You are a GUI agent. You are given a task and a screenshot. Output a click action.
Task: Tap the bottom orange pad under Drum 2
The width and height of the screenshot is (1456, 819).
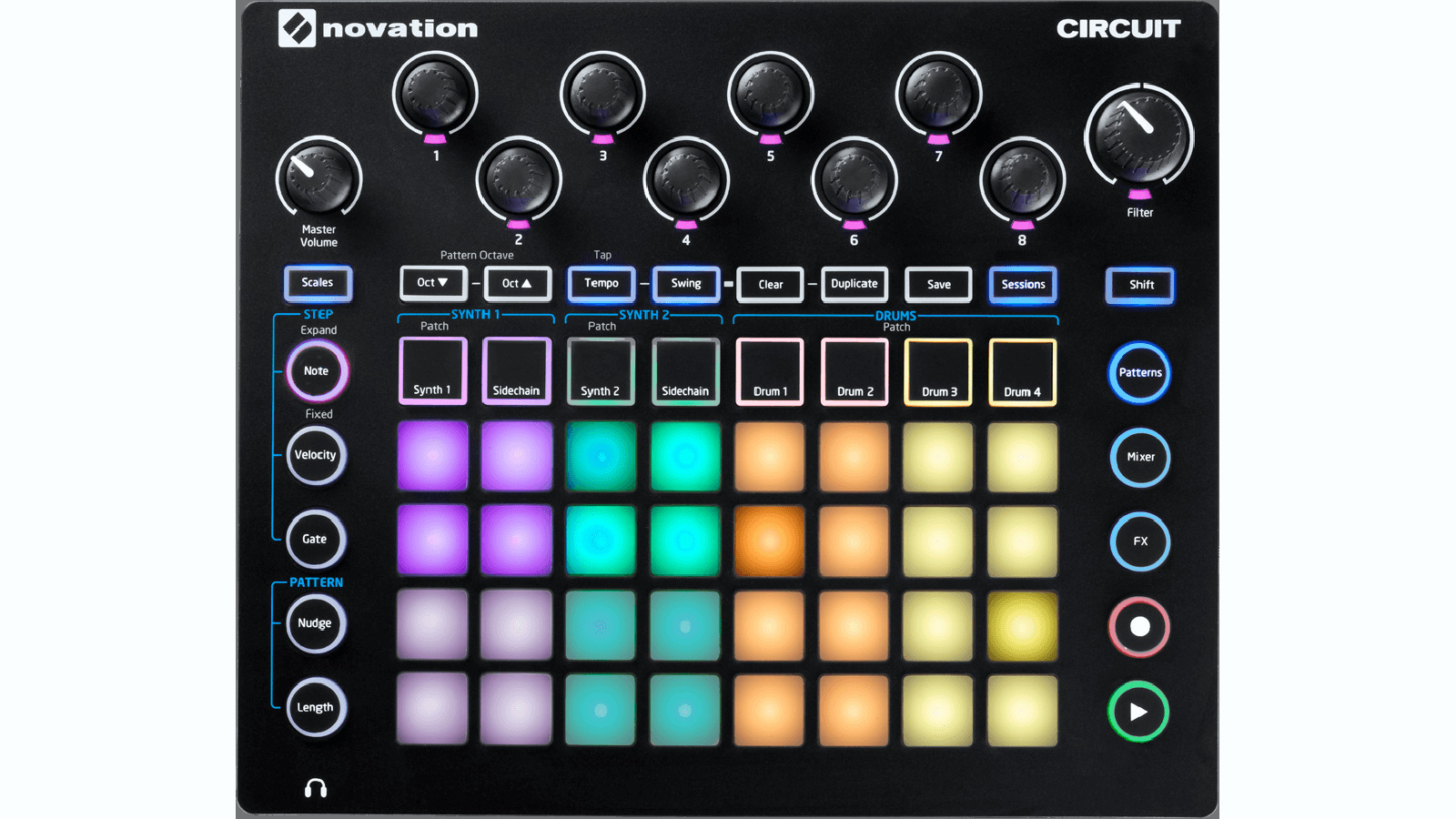[x=854, y=711]
